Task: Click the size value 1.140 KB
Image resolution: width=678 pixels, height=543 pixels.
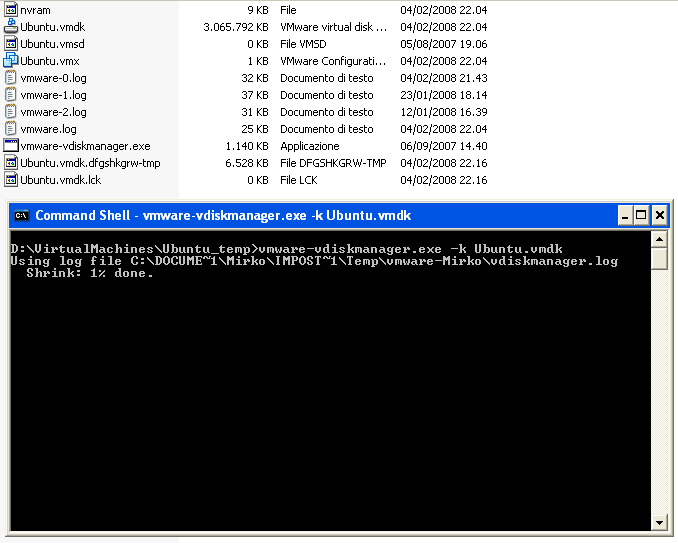Action: (247, 146)
